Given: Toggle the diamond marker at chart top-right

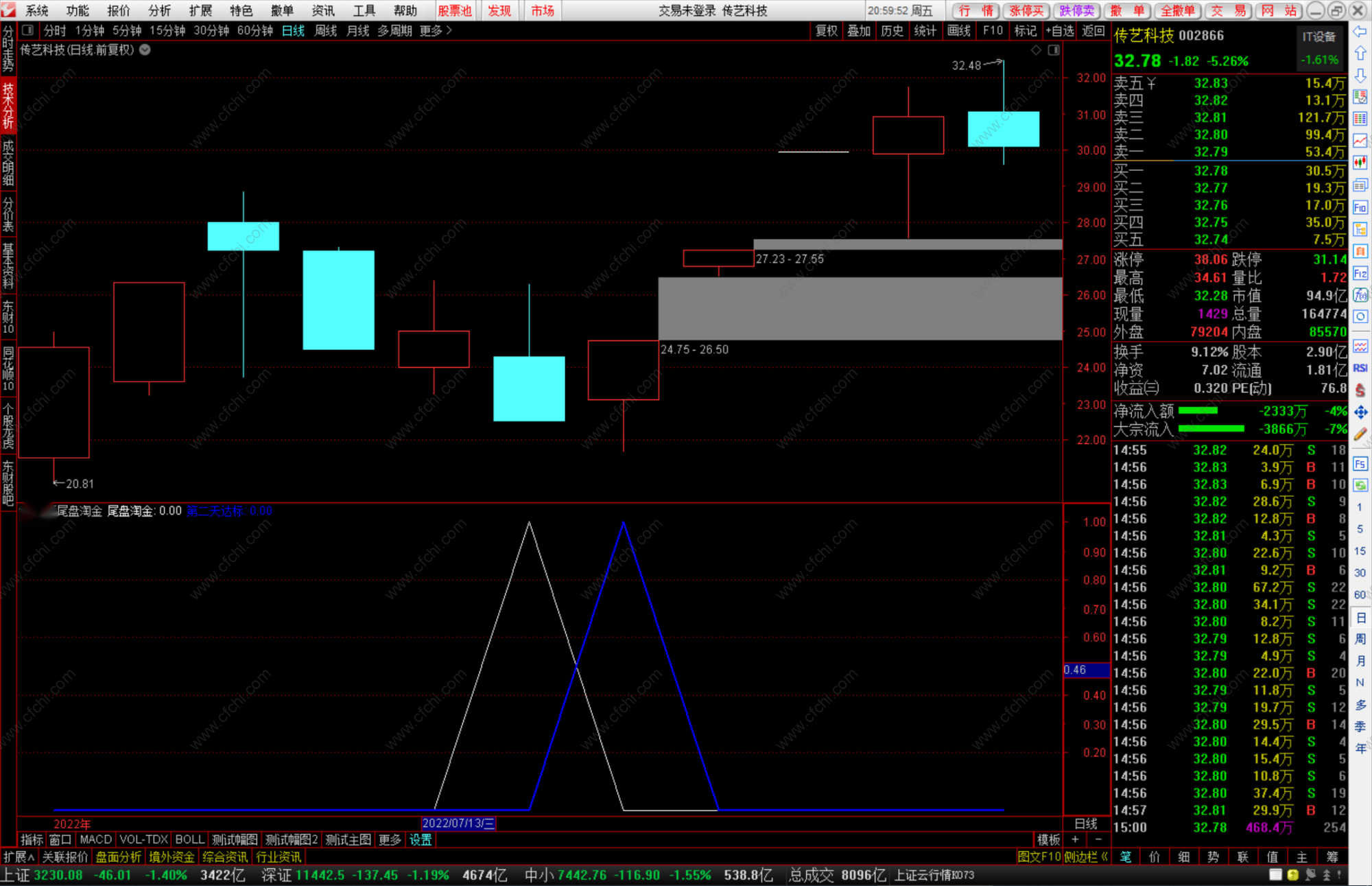Looking at the screenshot, I should pos(1036,50).
